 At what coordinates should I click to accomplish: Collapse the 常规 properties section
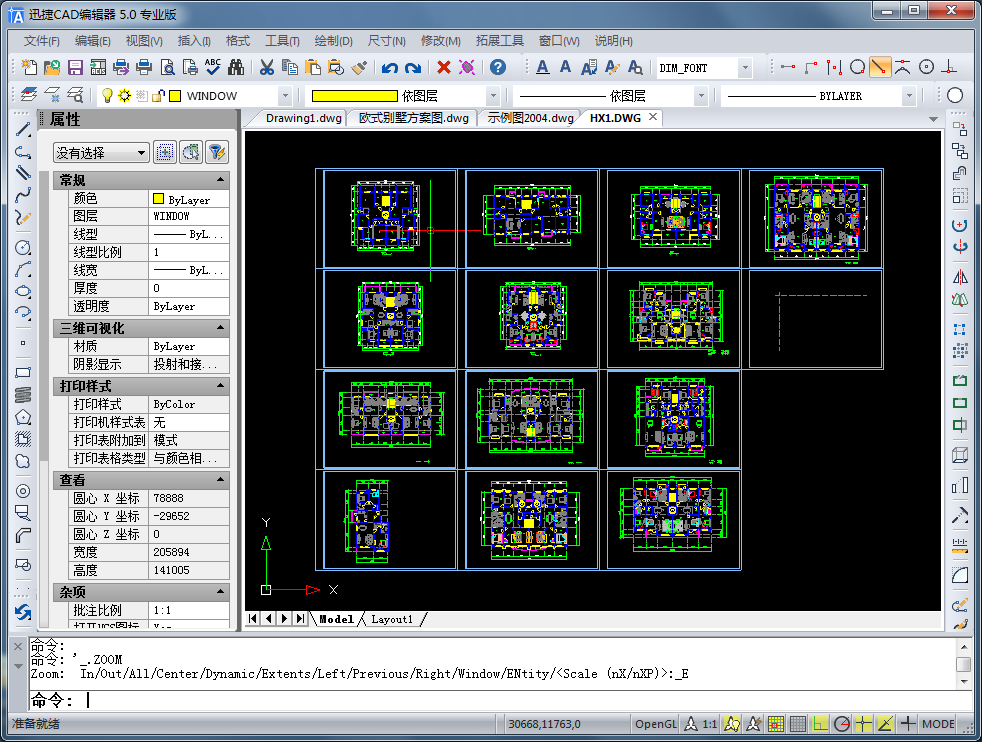(x=220, y=180)
